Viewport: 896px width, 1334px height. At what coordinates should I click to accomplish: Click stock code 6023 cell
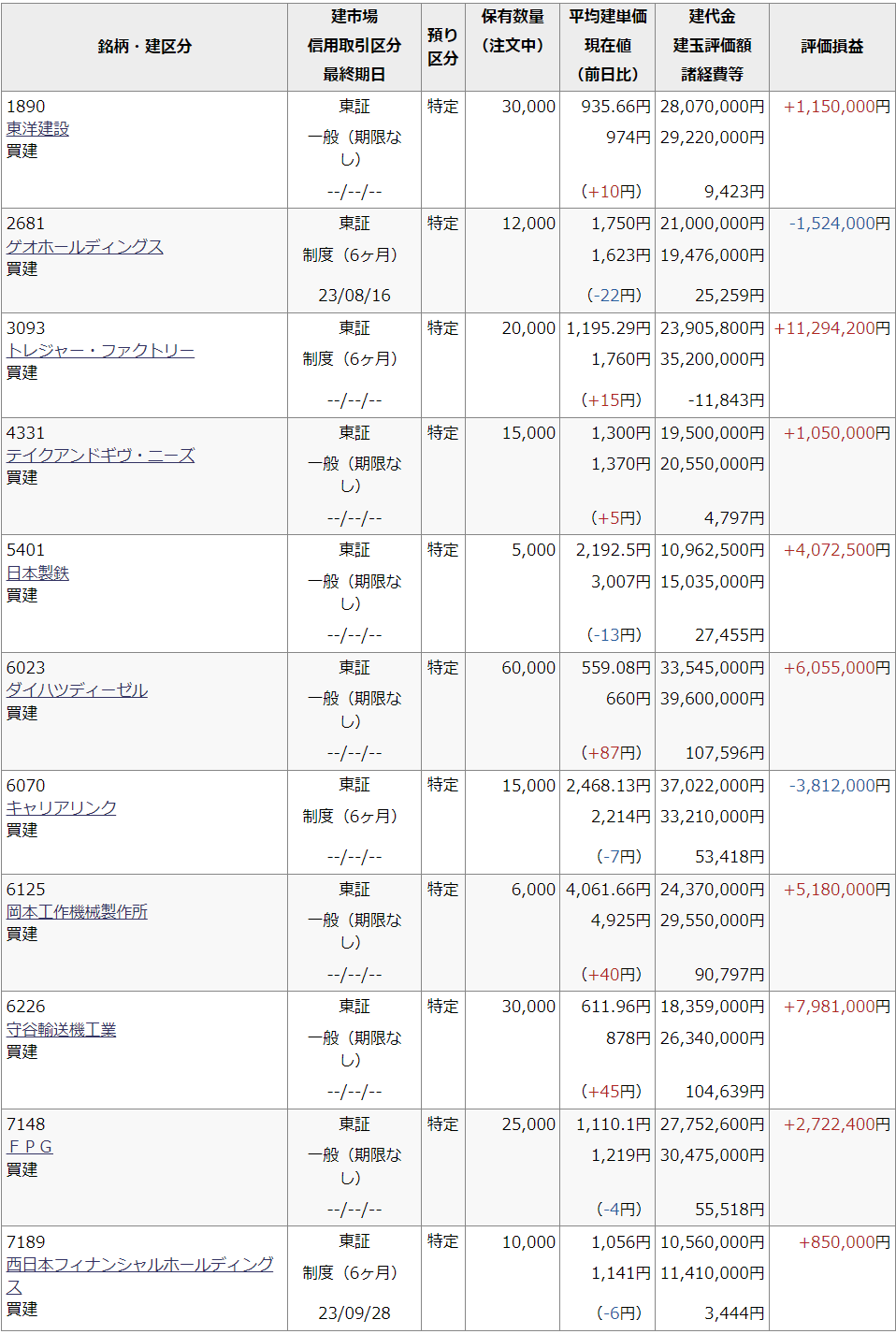coord(26,668)
